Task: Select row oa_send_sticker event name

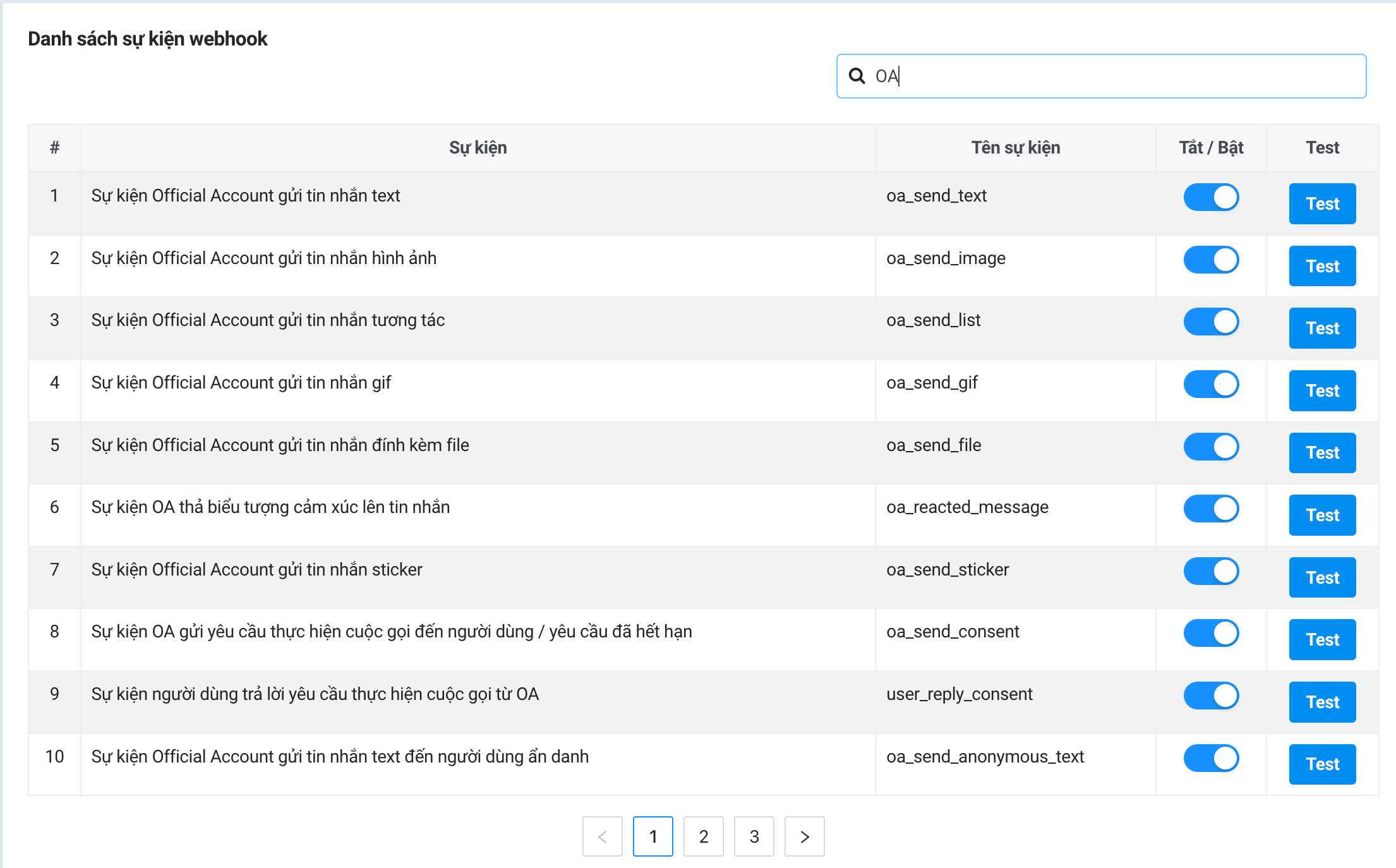Action: 948,570
